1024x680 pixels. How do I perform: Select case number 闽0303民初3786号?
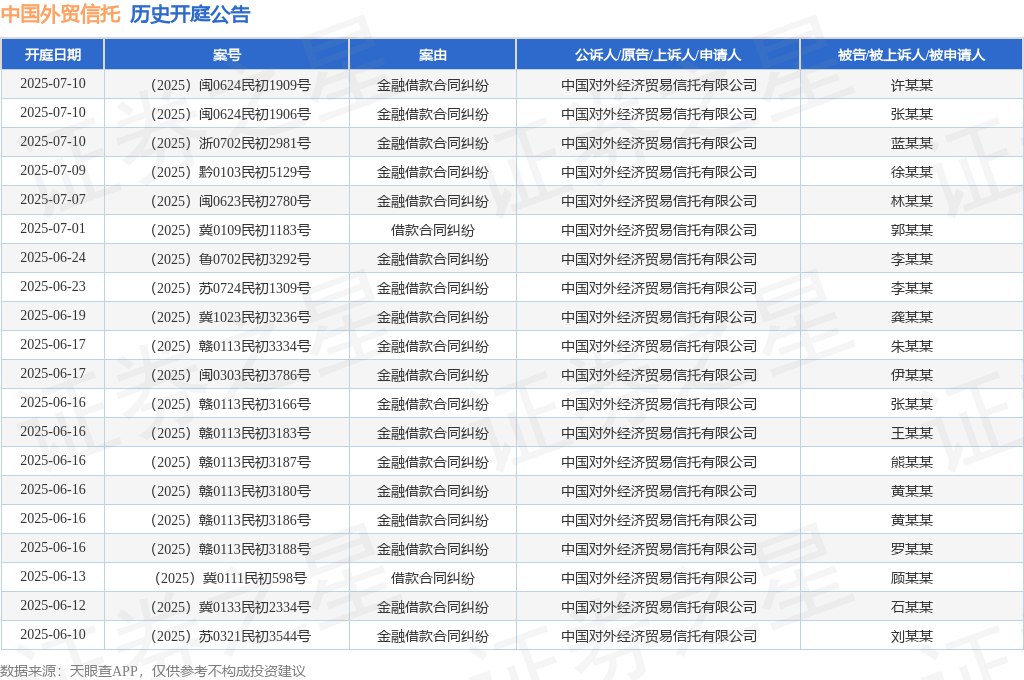(255, 375)
